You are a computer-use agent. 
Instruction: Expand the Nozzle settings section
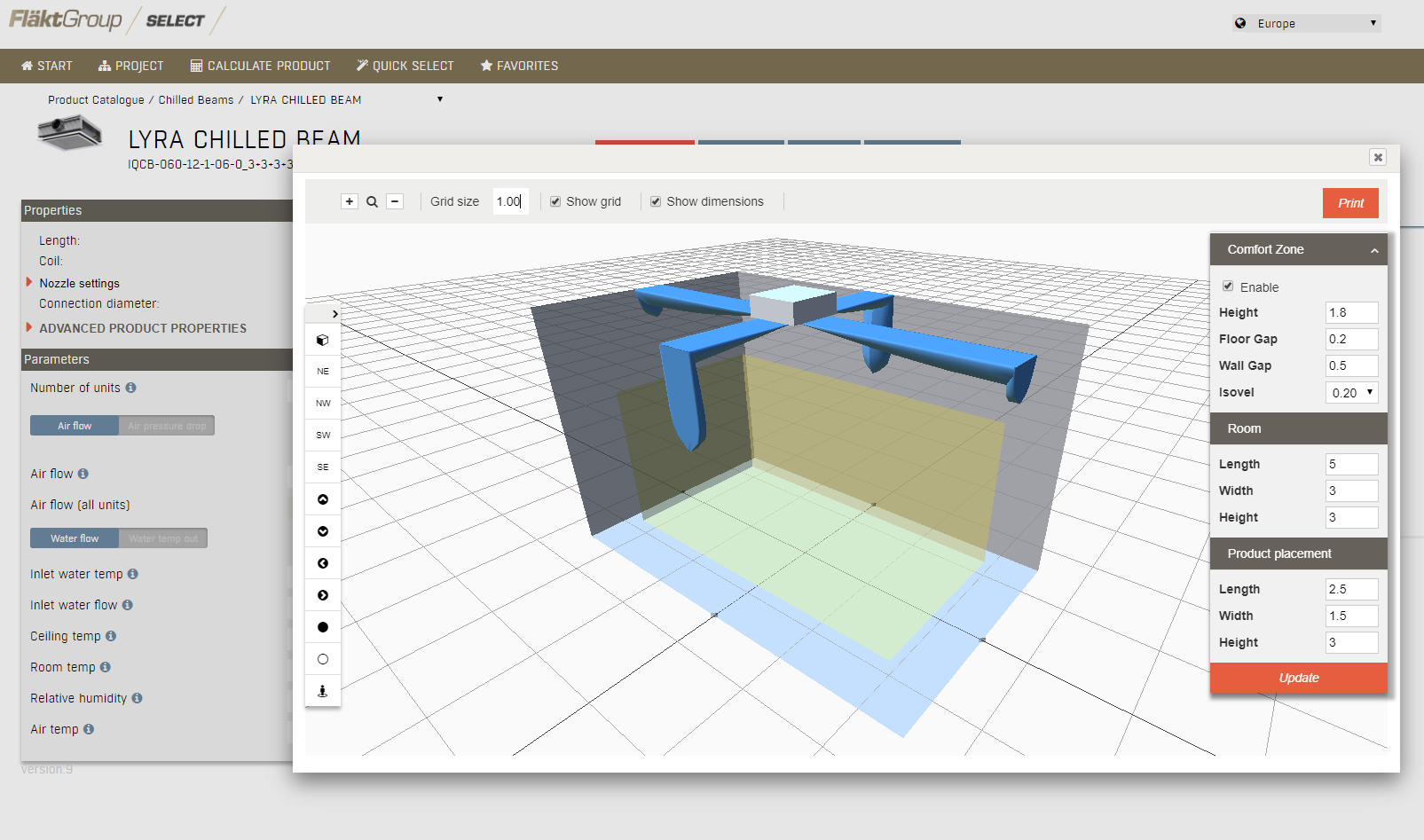click(29, 282)
